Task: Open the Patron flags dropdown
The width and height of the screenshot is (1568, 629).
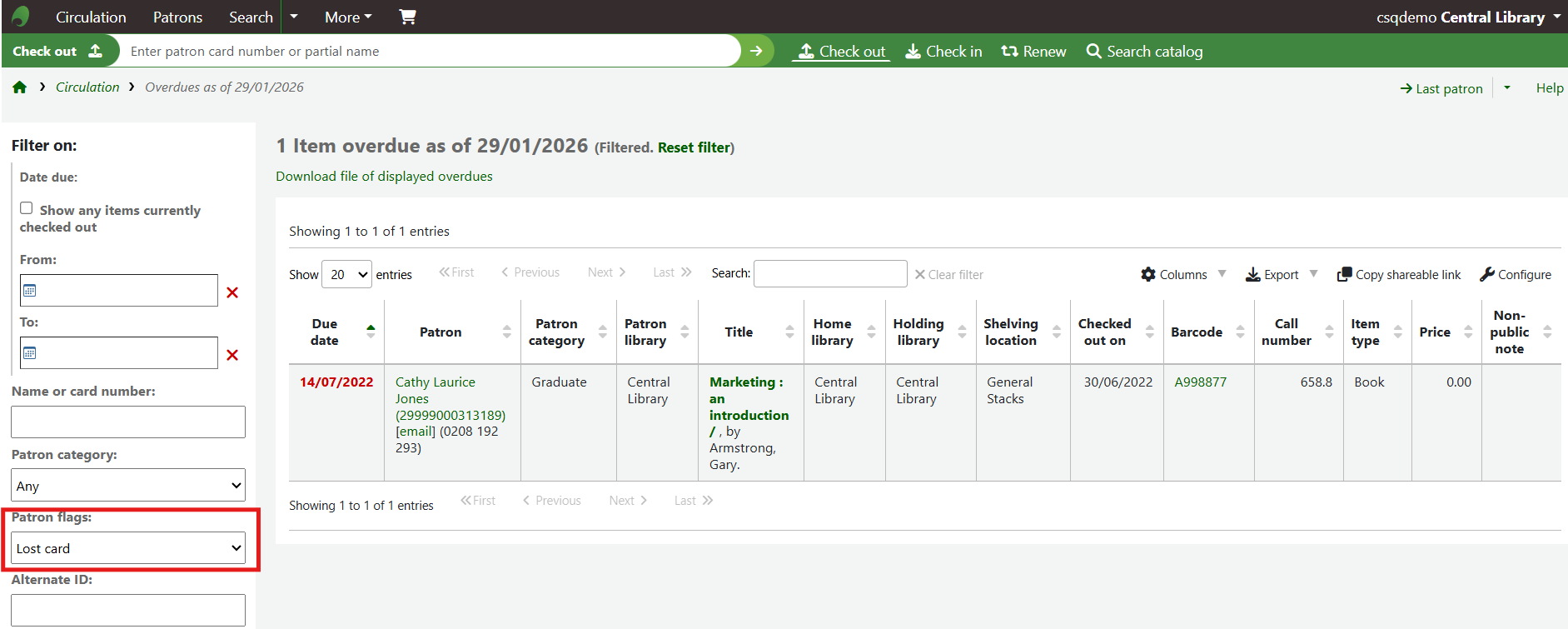Action: 128,548
